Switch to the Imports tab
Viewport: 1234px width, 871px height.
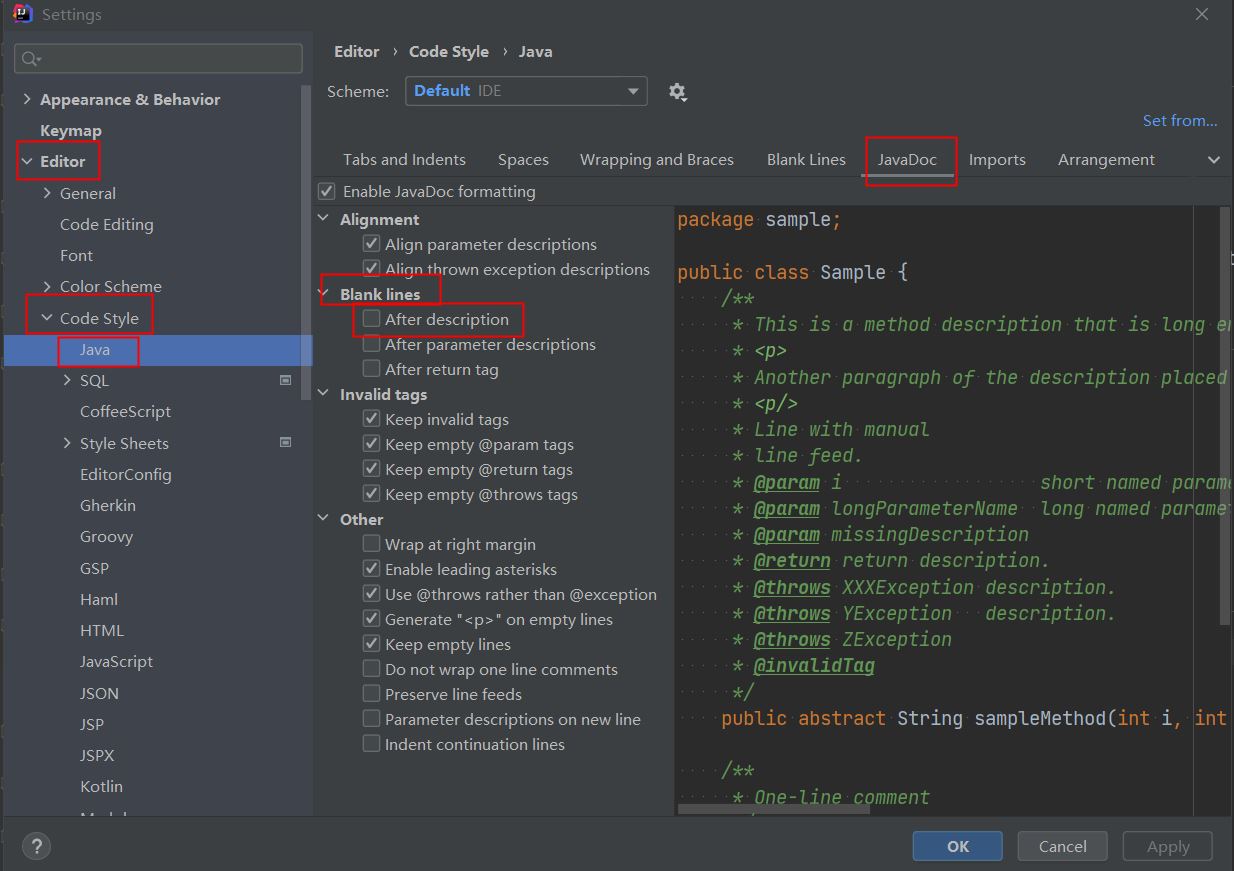997,160
